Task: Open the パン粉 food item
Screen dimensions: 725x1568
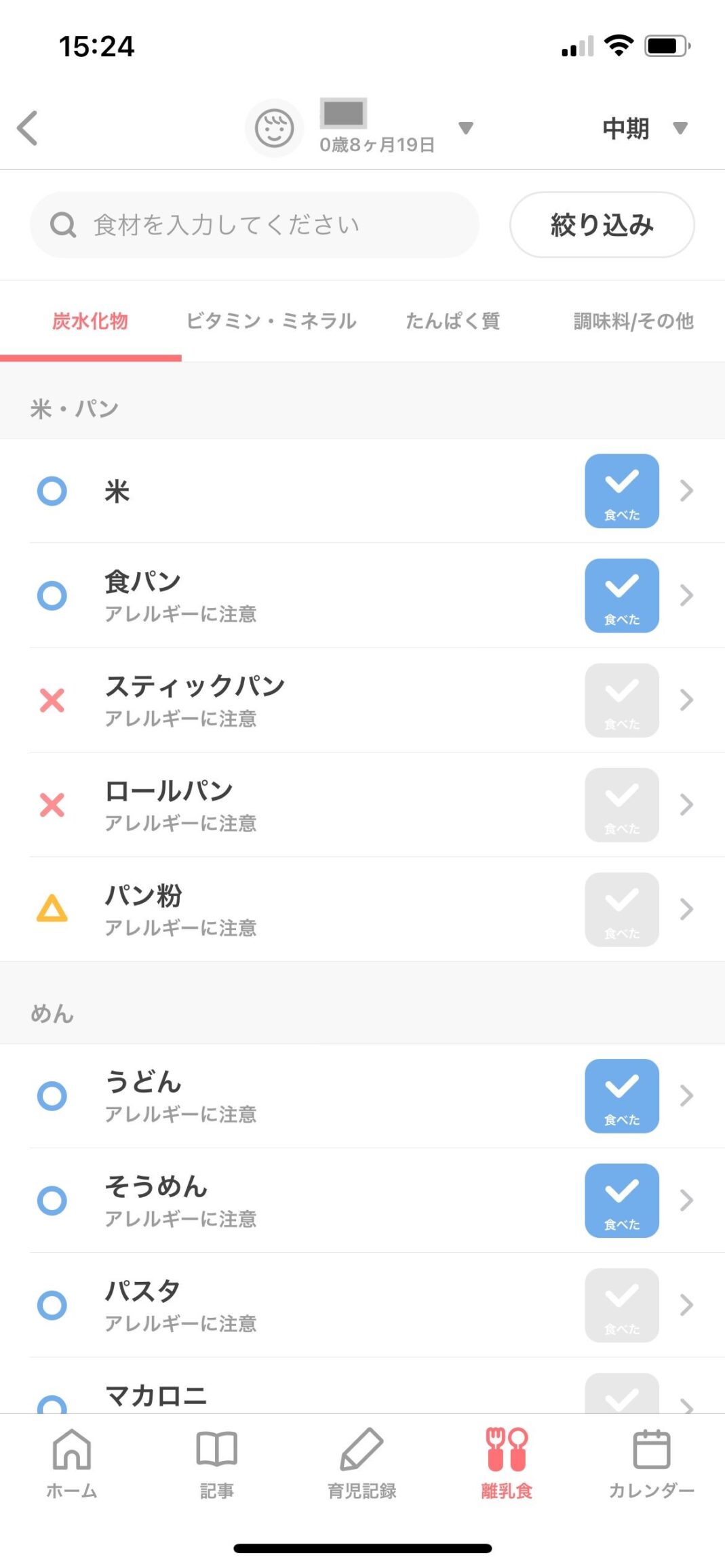Action: pos(271,909)
